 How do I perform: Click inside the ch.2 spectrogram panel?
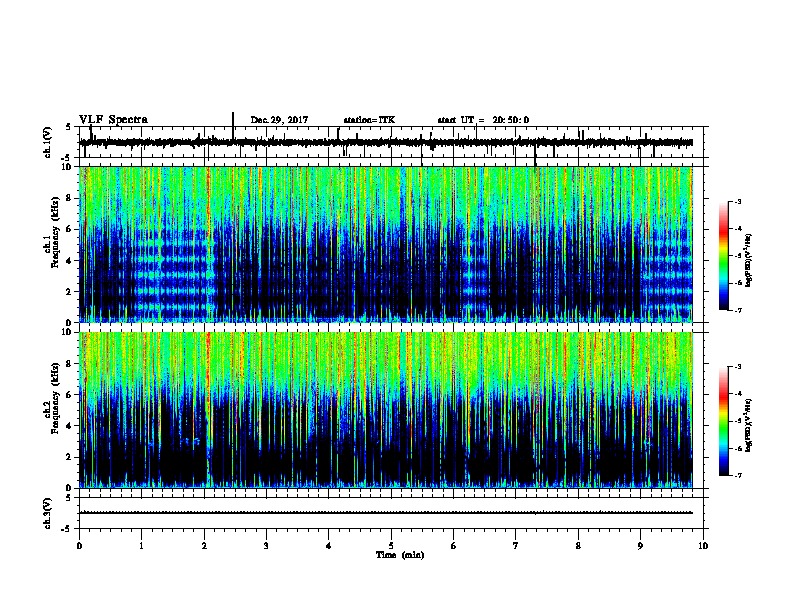pos(386,410)
